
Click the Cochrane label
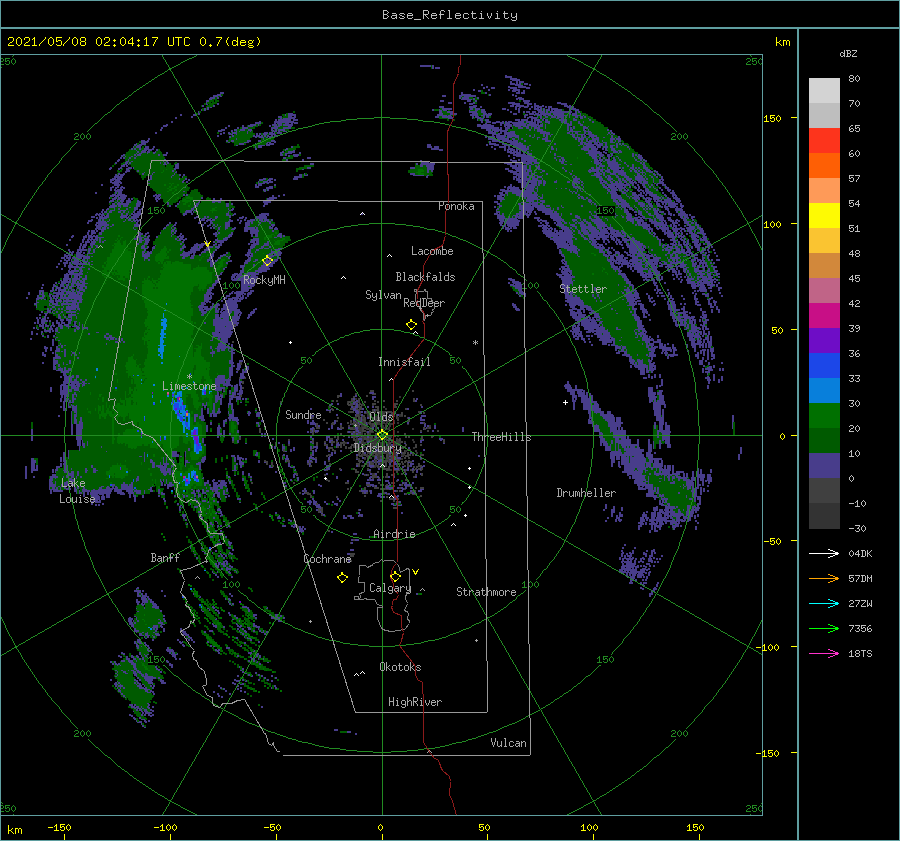pyautogui.click(x=327, y=559)
